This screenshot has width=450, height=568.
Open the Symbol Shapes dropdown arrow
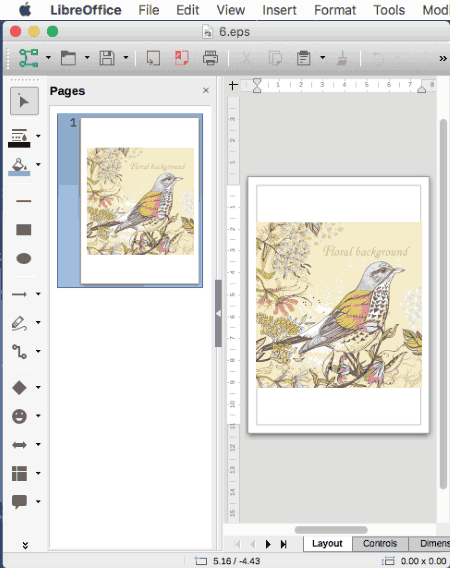[38, 416]
